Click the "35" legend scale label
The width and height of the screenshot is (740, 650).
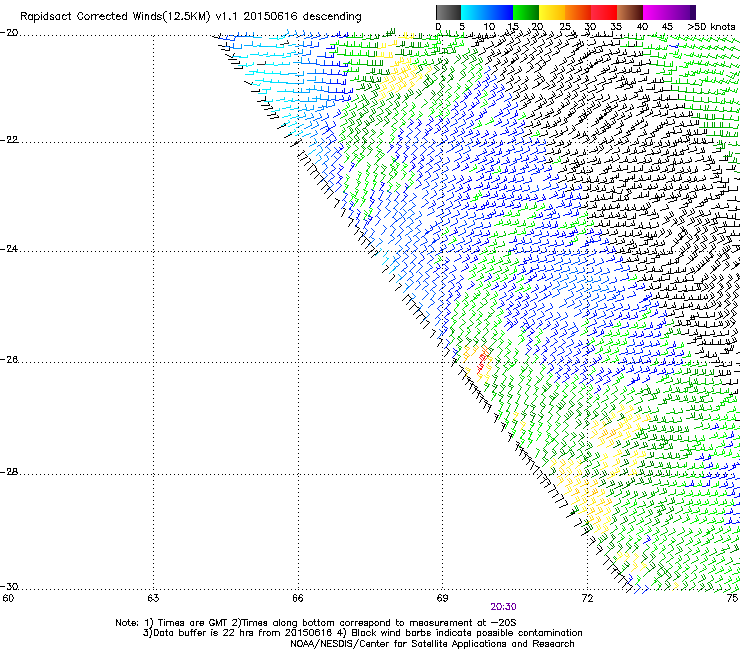coord(616,27)
